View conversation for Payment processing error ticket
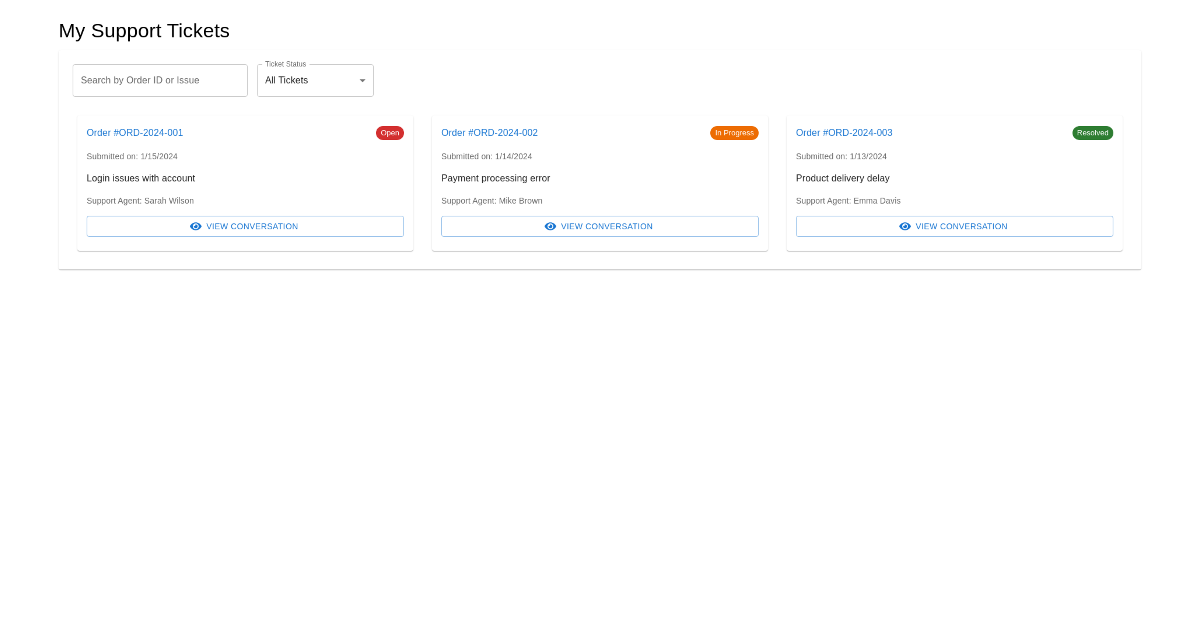Screen dimensions: 1200x630 coord(600,226)
